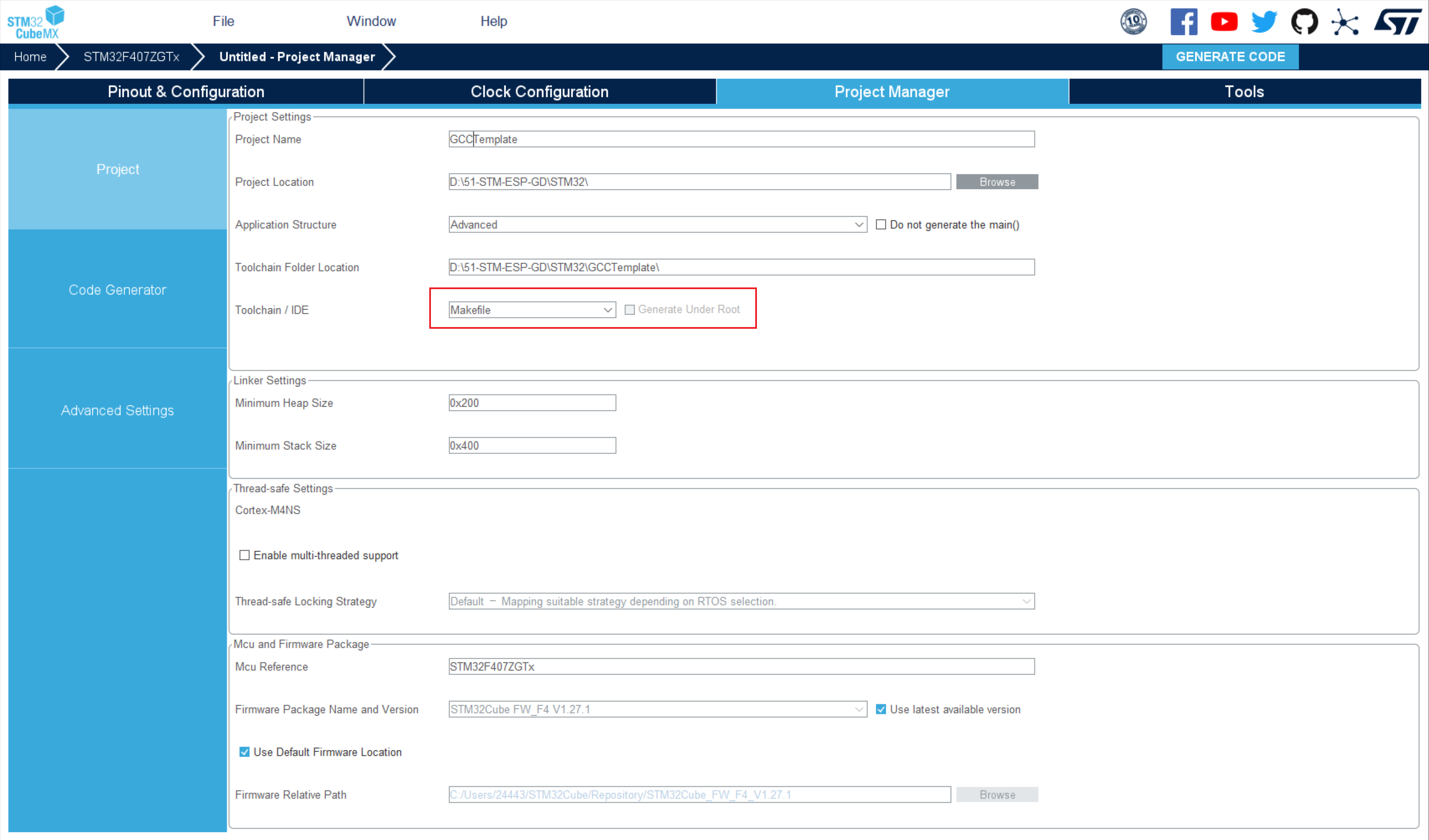The image size is (1429, 840).
Task: Uncheck Use latest available version
Action: 881,709
